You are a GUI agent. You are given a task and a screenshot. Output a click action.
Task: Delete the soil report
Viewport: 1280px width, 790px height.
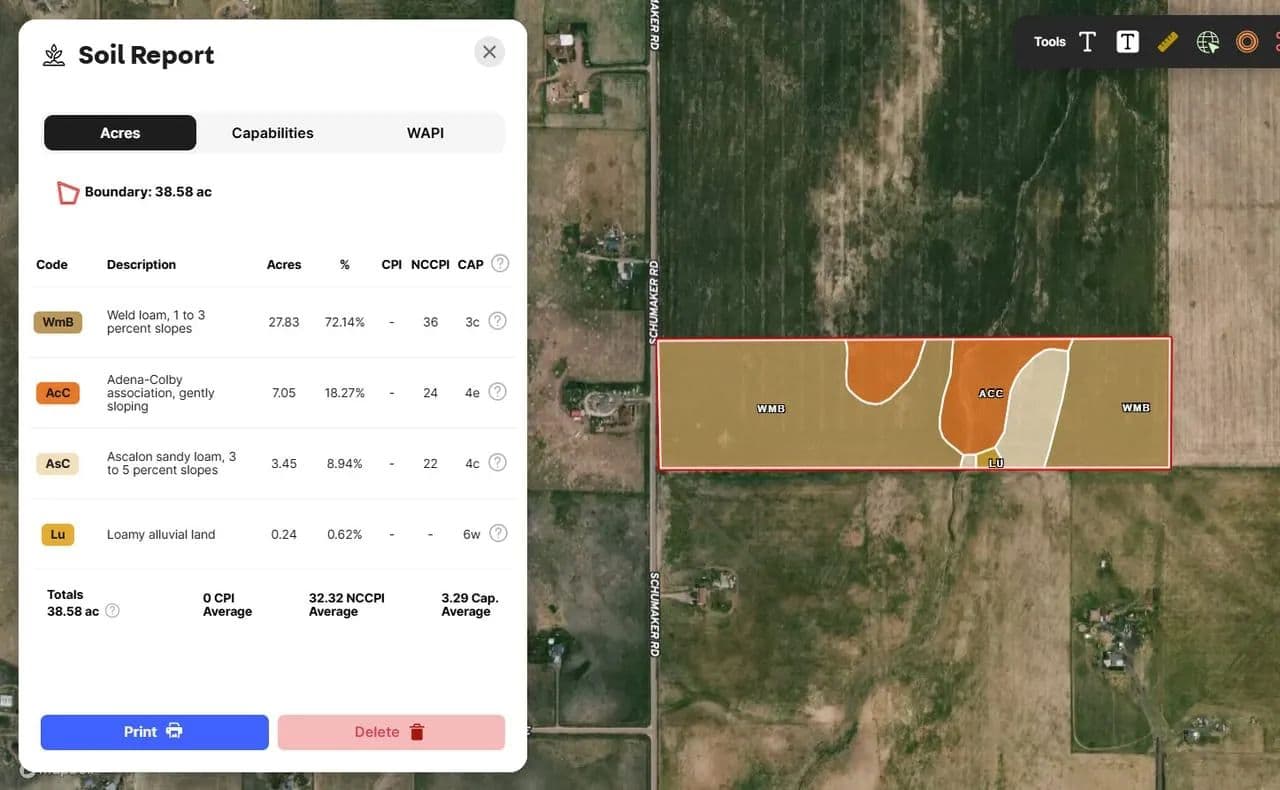(x=390, y=732)
